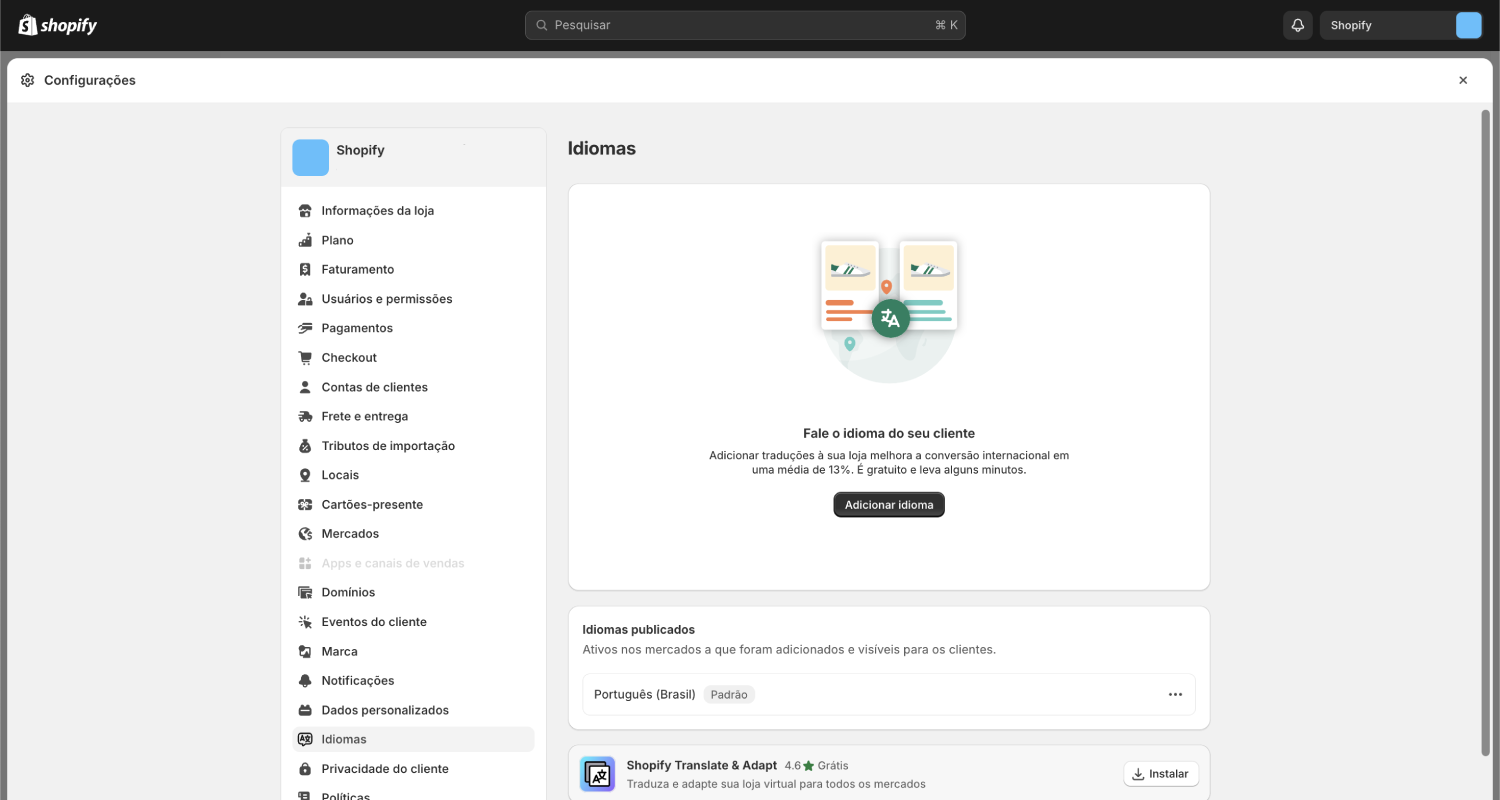1500x800 pixels.
Task: Click the Faturamento receipt icon
Action: (305, 269)
